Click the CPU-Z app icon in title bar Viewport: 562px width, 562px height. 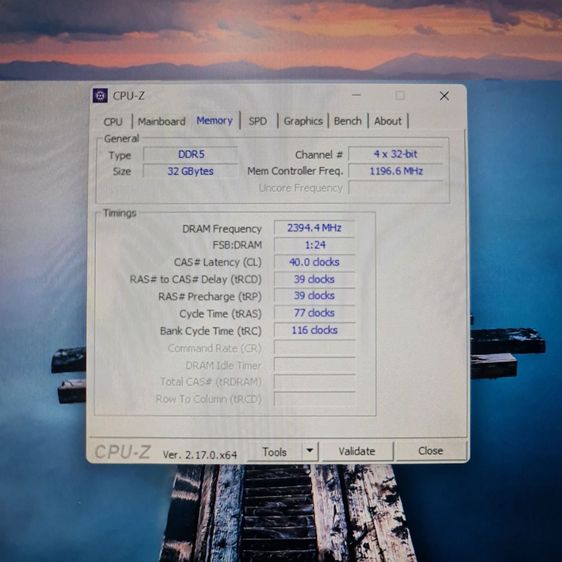[100, 96]
